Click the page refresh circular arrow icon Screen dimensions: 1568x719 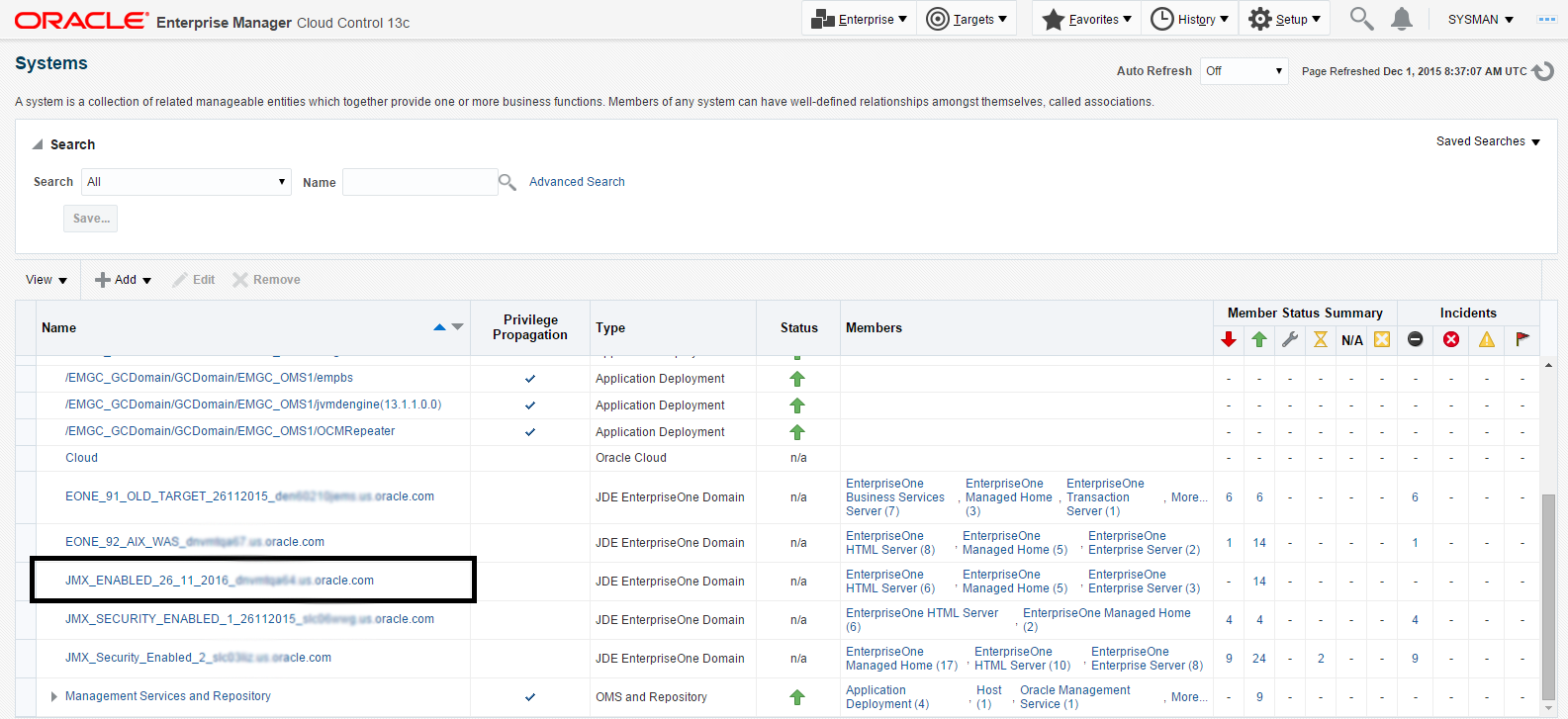[x=1543, y=71]
